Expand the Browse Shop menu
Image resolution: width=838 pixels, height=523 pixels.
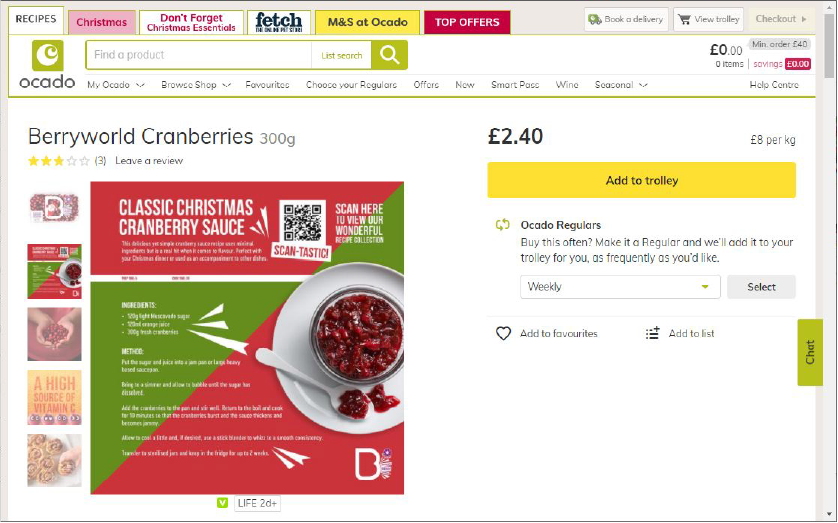coord(196,85)
